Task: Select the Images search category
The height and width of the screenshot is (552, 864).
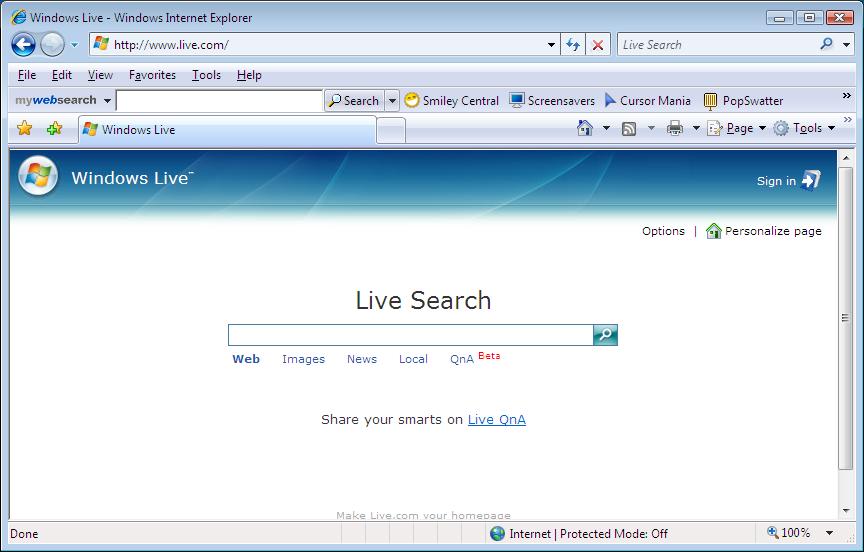Action: point(304,359)
